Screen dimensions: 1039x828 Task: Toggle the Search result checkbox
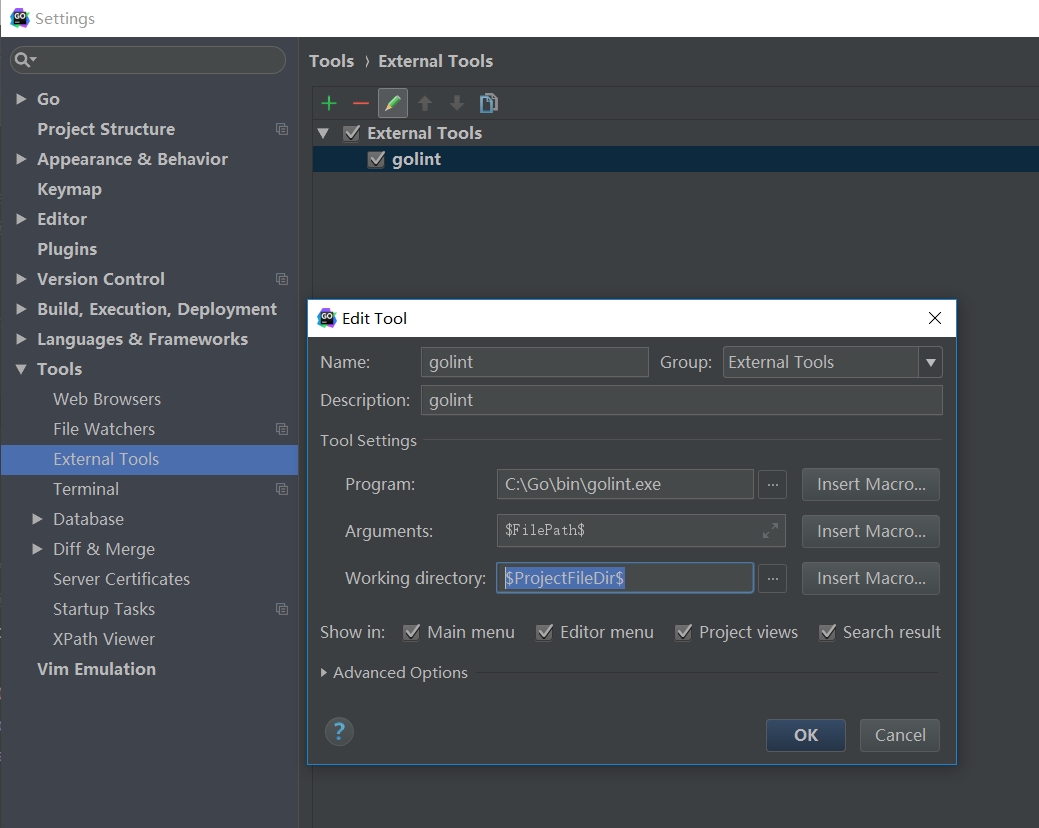pos(827,632)
